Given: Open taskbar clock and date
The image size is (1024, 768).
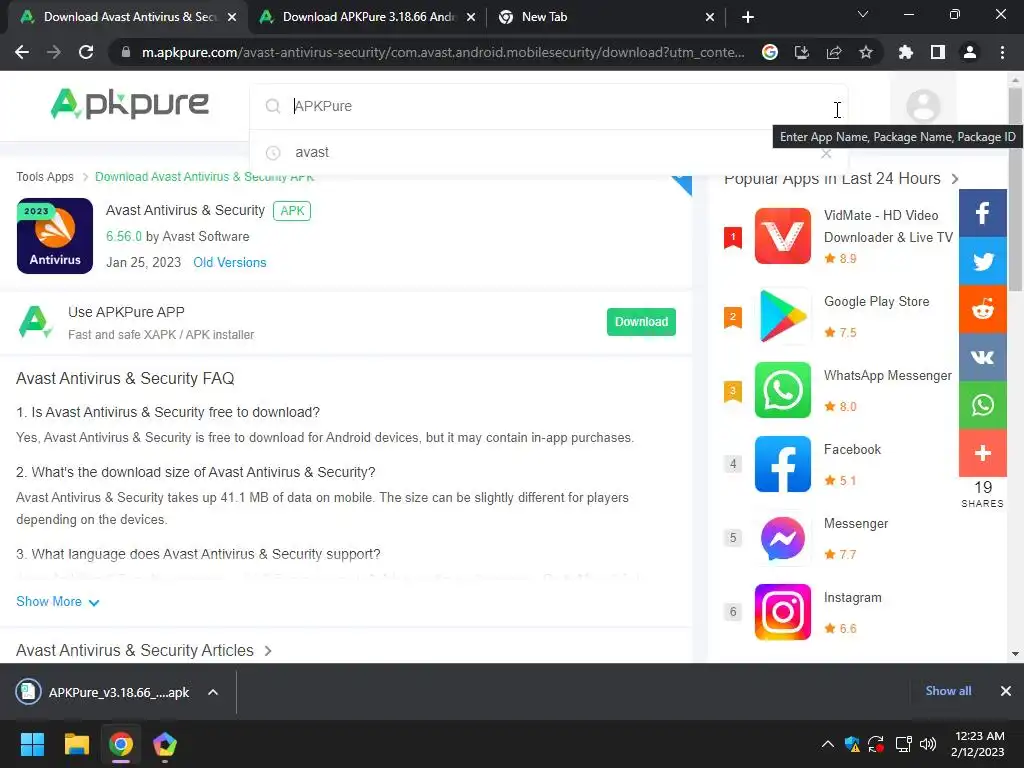Looking at the screenshot, I should point(979,744).
